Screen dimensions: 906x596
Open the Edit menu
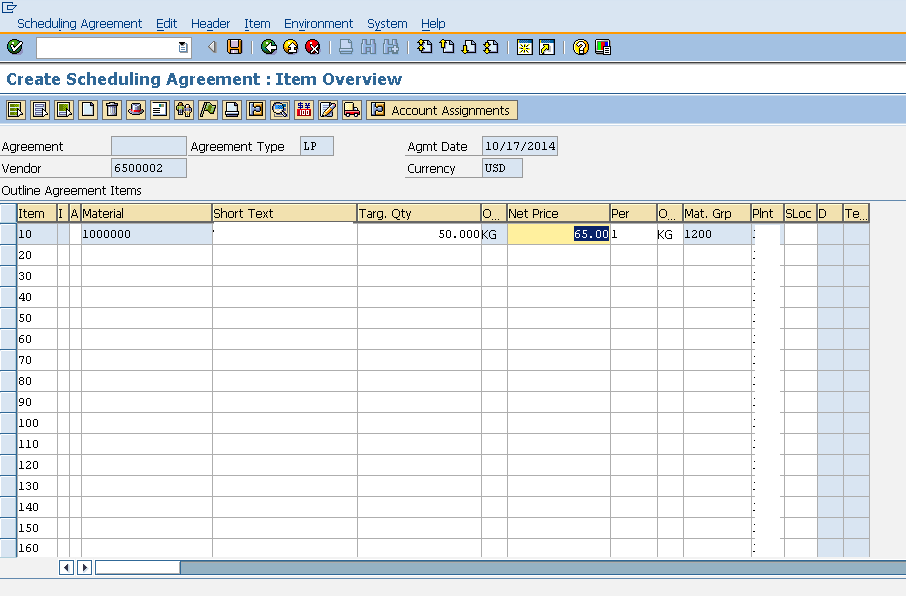click(166, 24)
